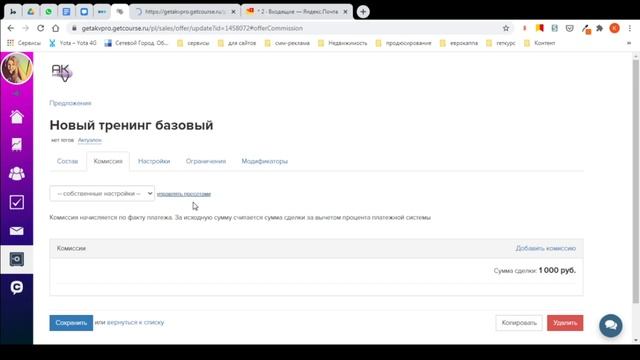Viewport: 640px width, 360px height.
Task: Expand the продюсирование bookmarks folder
Action: (403, 43)
